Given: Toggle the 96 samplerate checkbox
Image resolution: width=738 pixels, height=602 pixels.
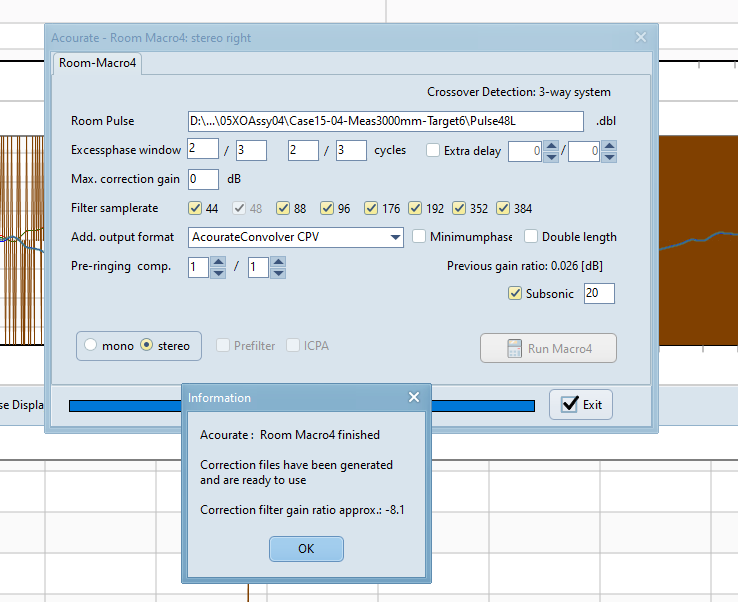Looking at the screenshot, I should click(327, 208).
